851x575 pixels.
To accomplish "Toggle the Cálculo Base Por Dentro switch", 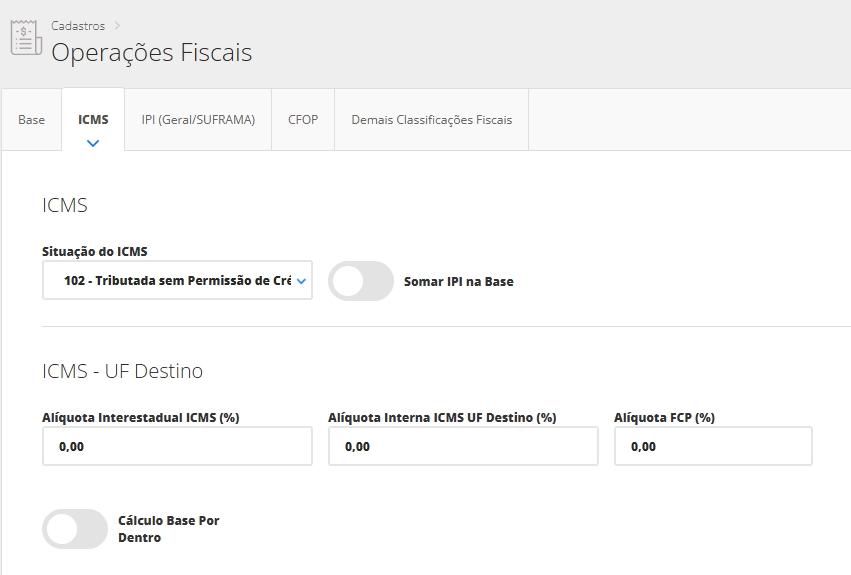I will (75, 529).
